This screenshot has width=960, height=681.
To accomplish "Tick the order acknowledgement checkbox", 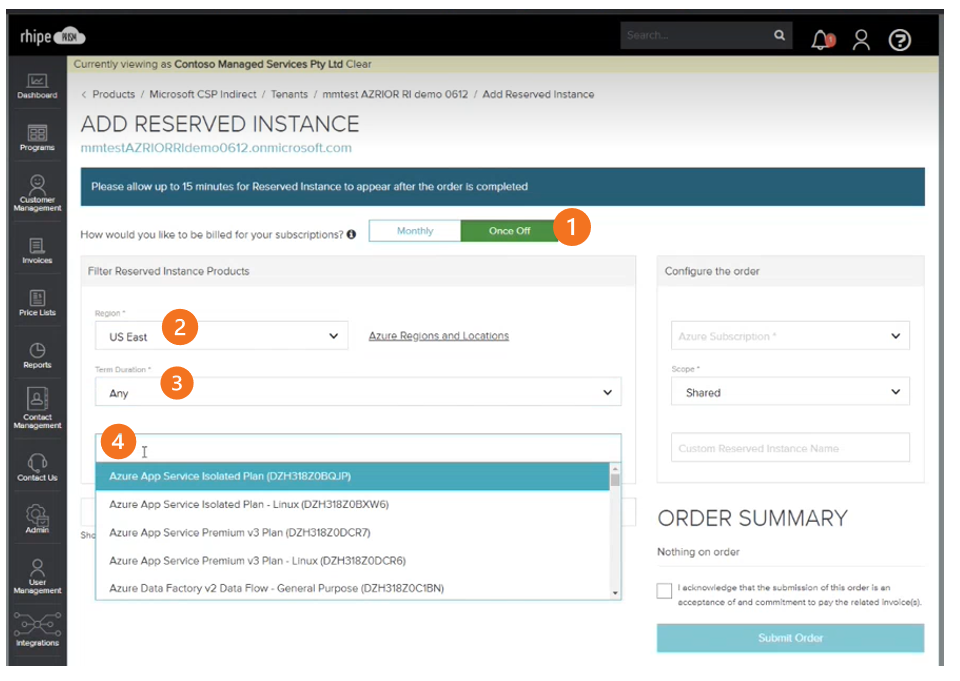I will tap(664, 591).
